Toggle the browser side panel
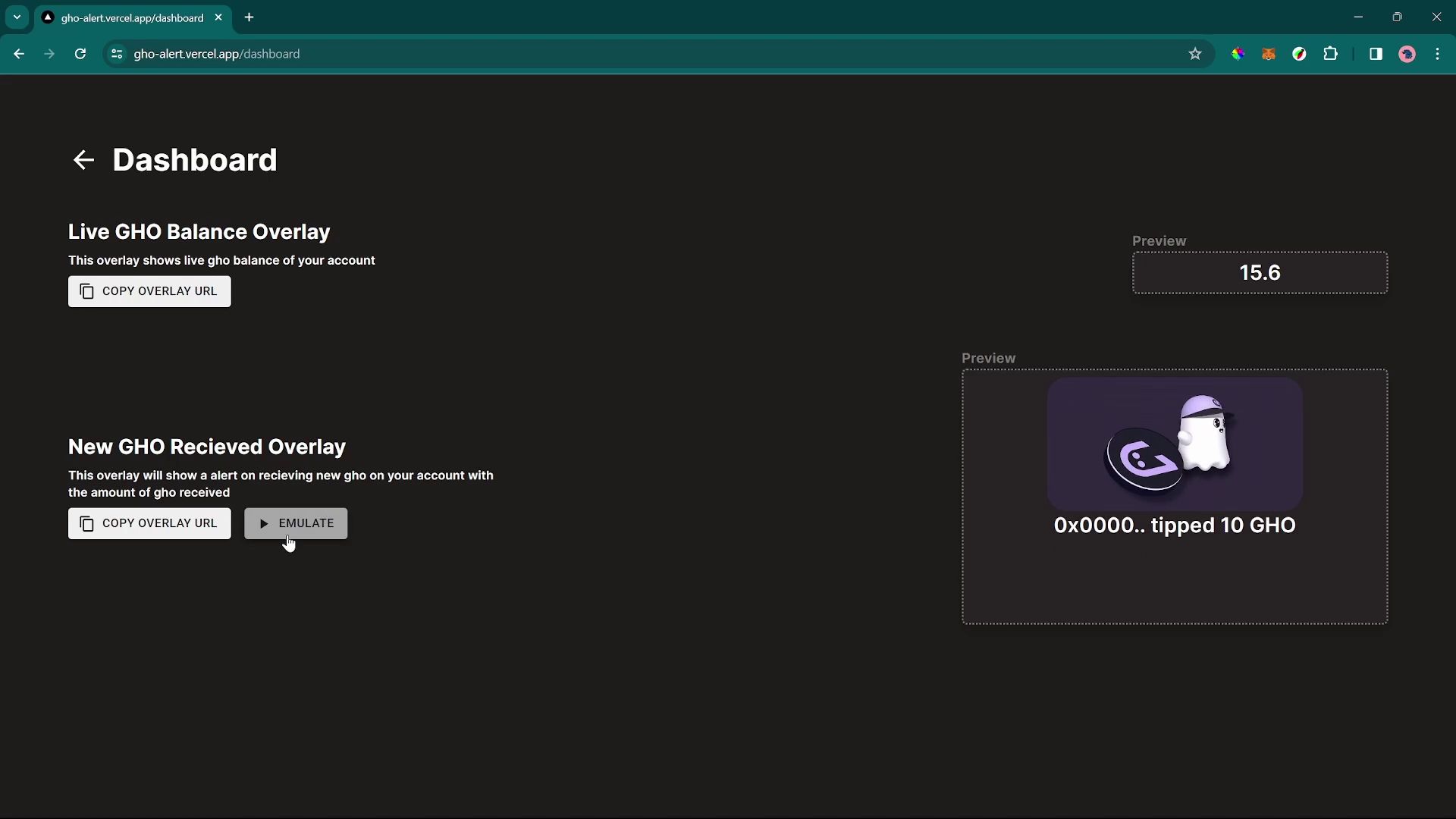Image resolution: width=1456 pixels, height=819 pixels. point(1376,54)
